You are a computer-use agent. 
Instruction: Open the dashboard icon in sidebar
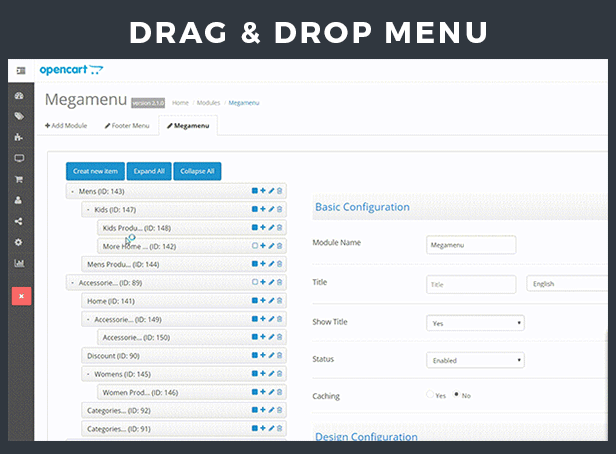21,96
